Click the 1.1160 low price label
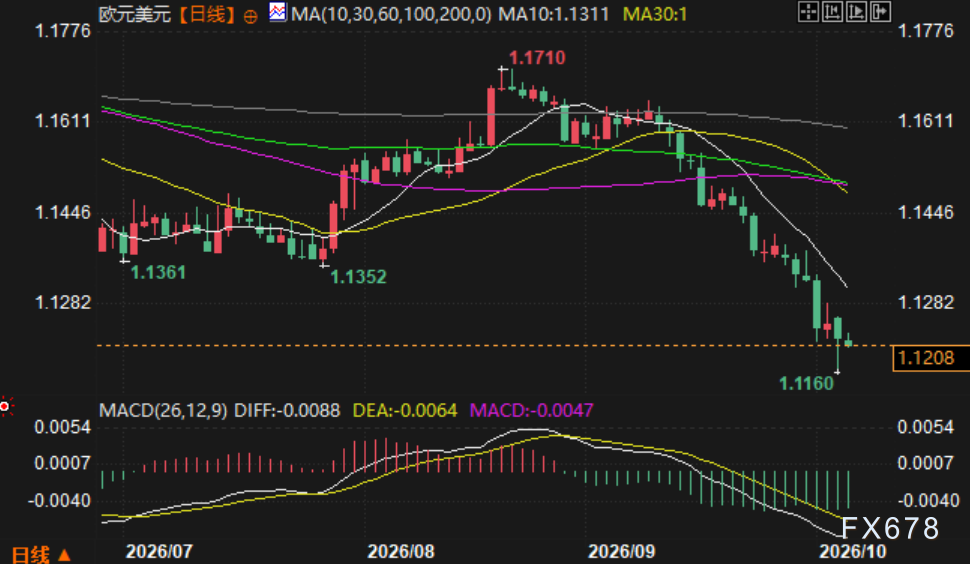The height and width of the screenshot is (564, 970). pos(806,383)
